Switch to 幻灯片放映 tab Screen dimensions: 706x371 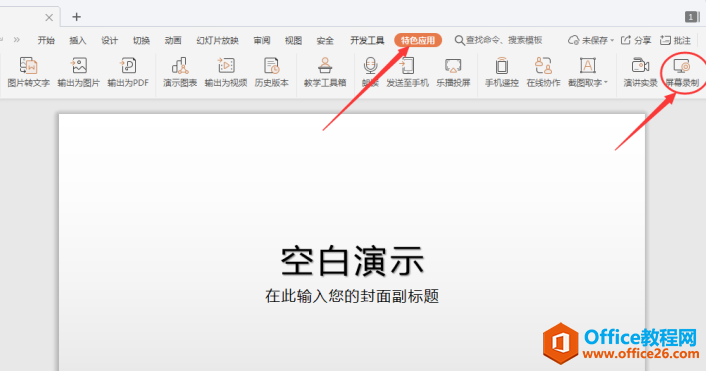217,41
